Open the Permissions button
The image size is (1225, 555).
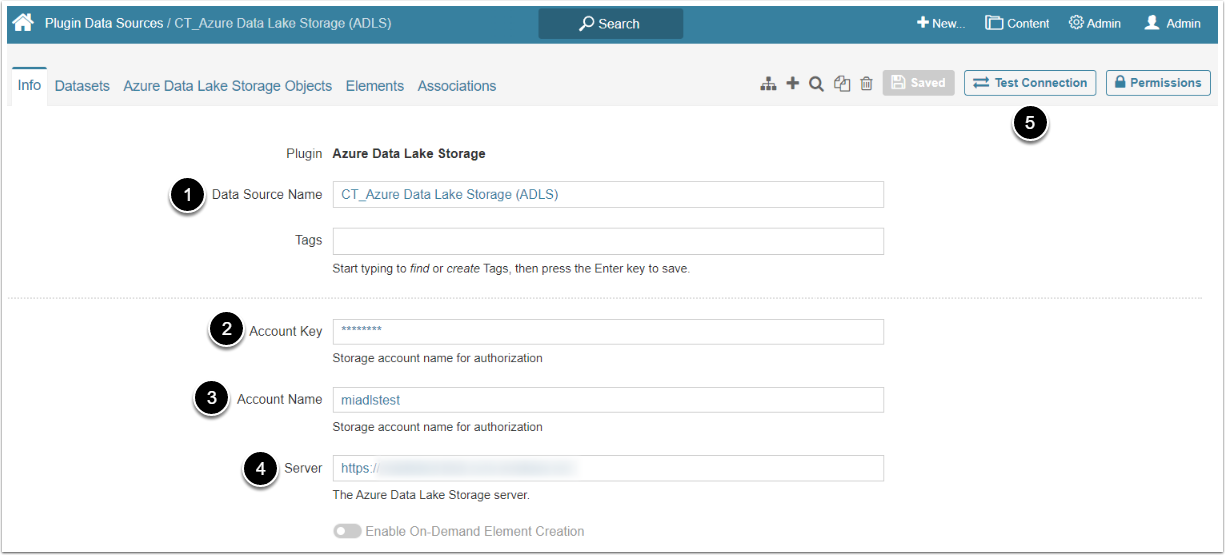(x=1158, y=83)
